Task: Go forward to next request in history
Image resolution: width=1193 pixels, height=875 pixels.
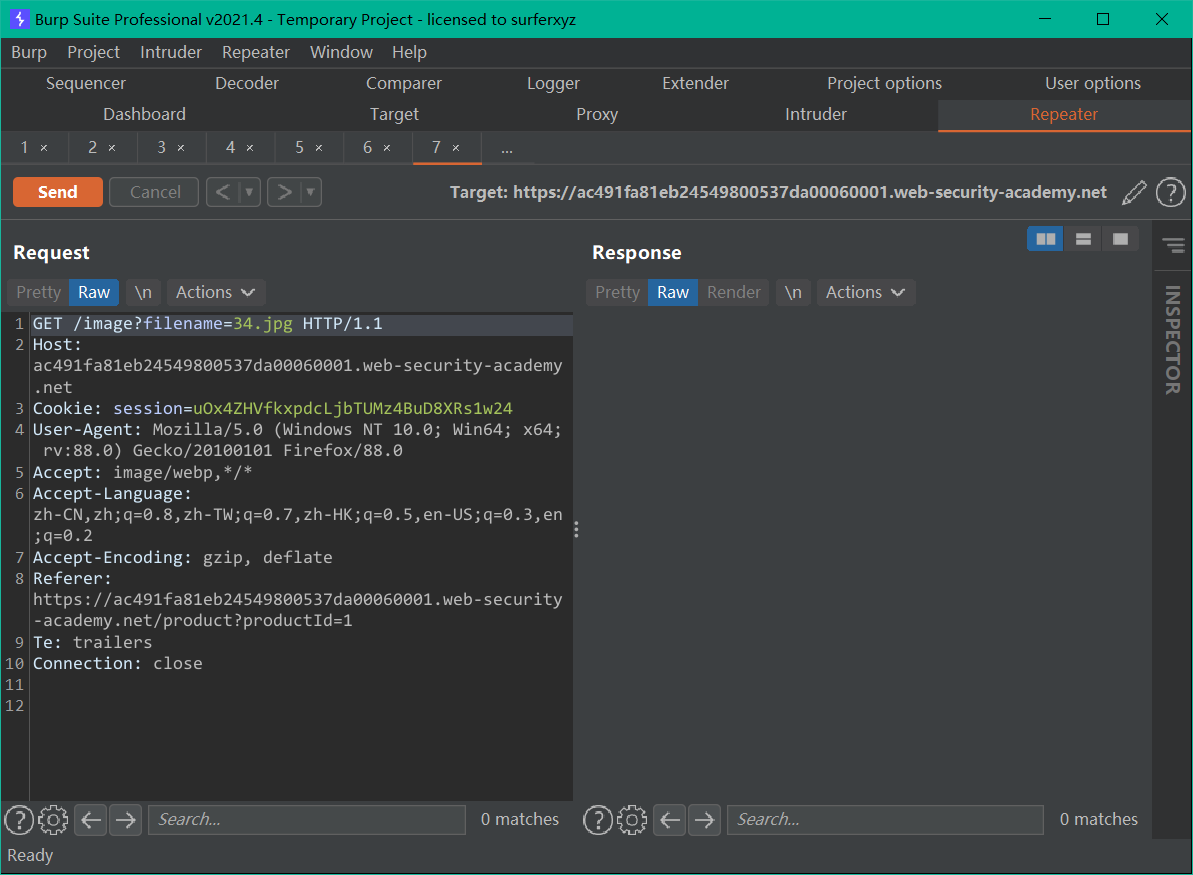Action: 285,192
